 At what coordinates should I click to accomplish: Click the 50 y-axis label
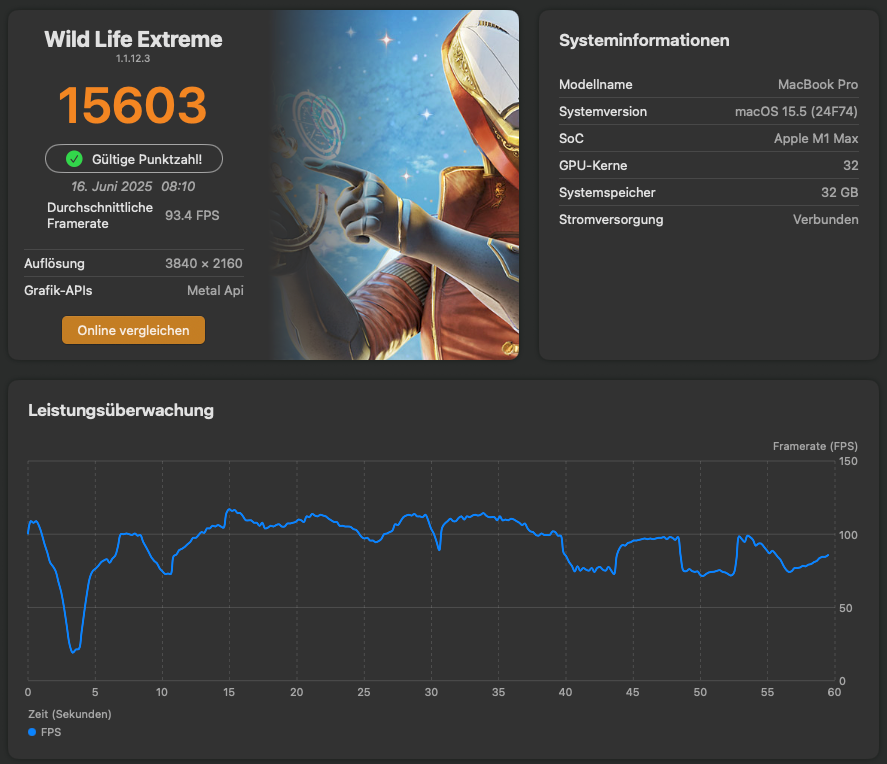[x=846, y=608]
